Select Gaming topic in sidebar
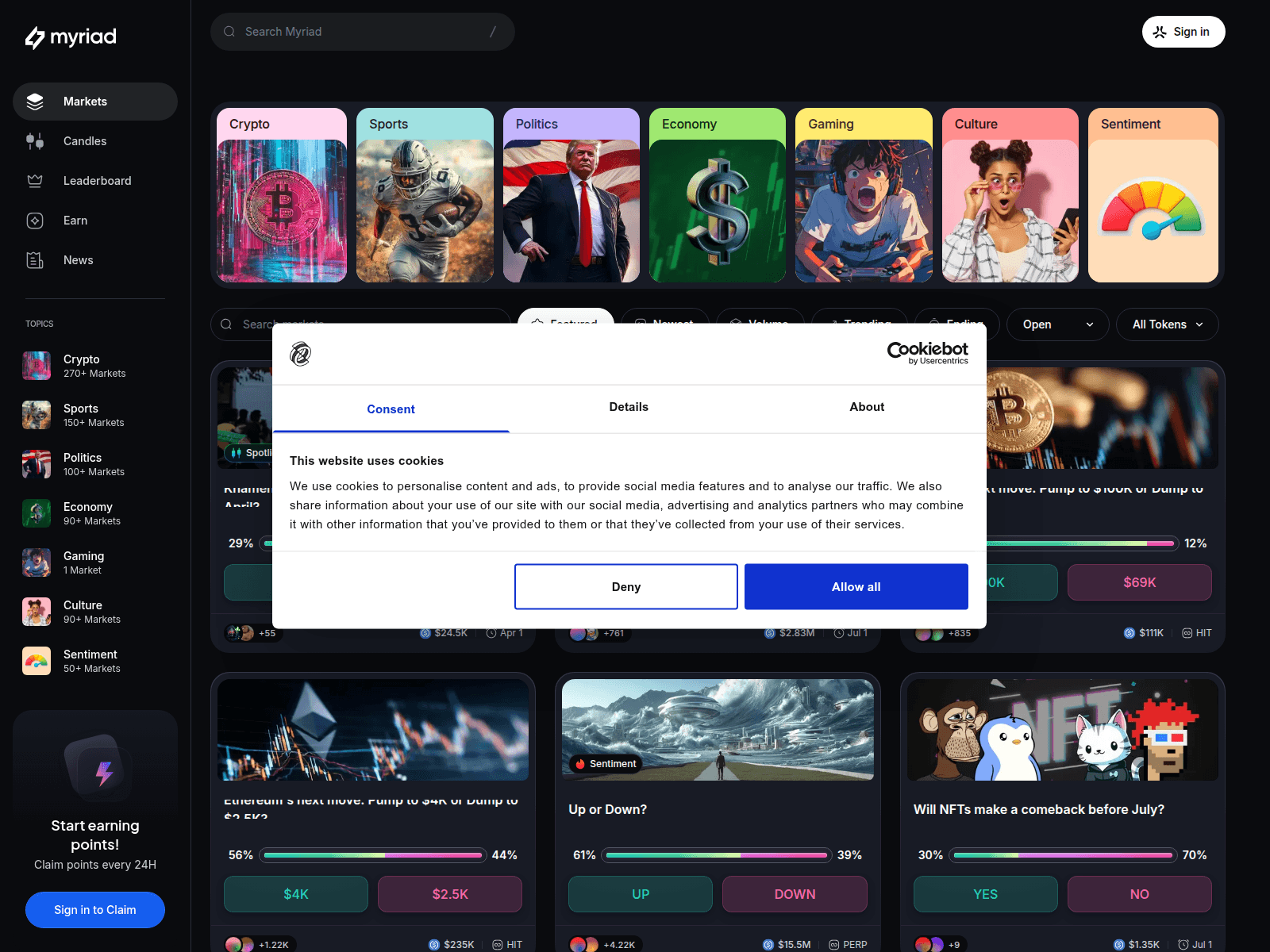 coord(95,562)
